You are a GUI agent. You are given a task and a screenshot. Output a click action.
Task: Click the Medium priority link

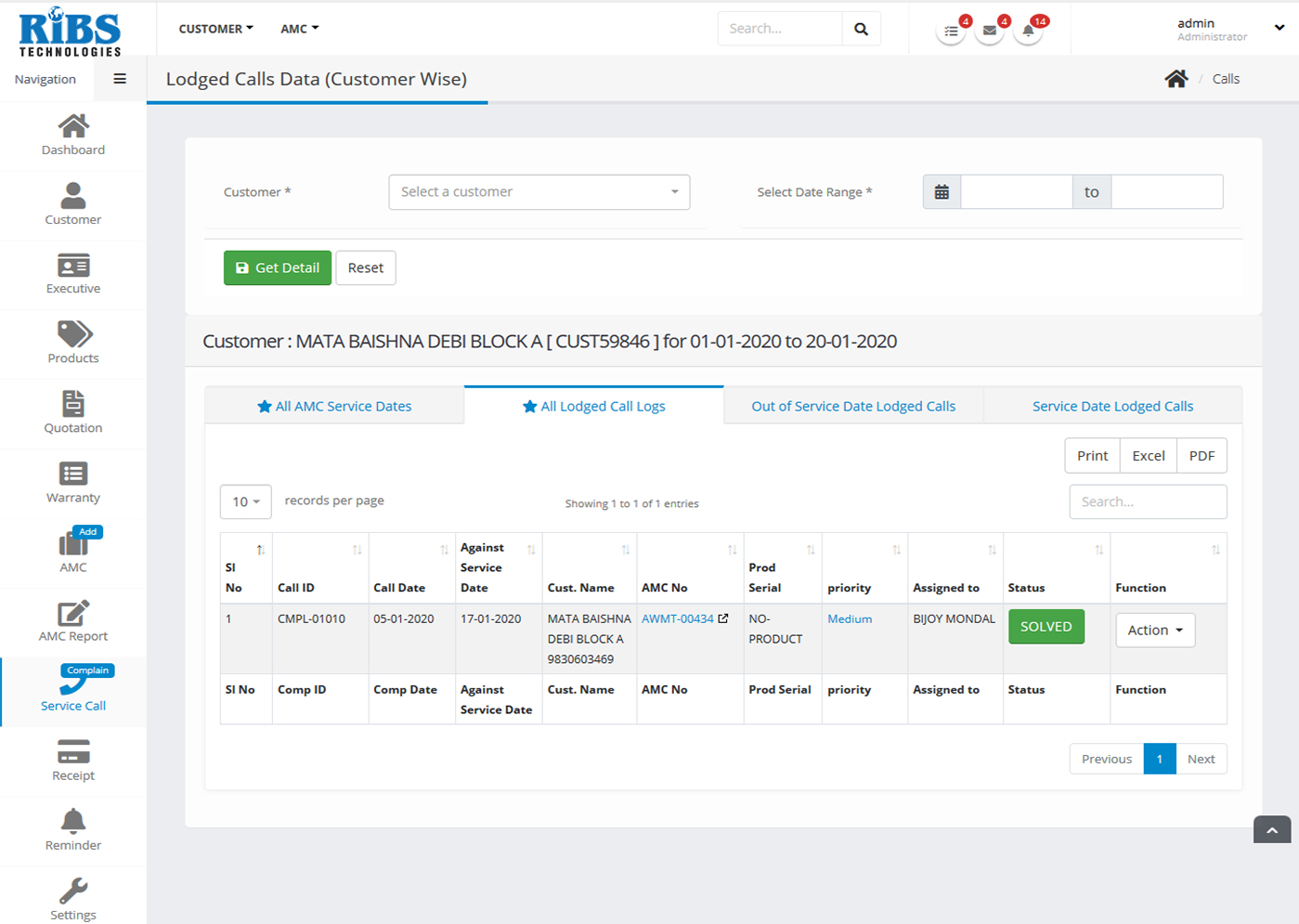[x=849, y=619]
